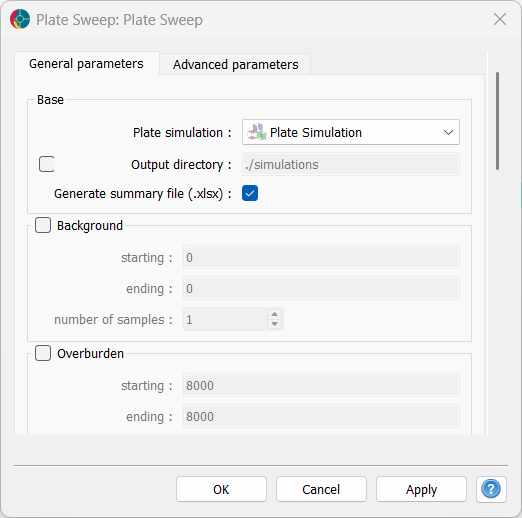
Task: Enable the Background group checkbox
Action: click(x=43, y=225)
